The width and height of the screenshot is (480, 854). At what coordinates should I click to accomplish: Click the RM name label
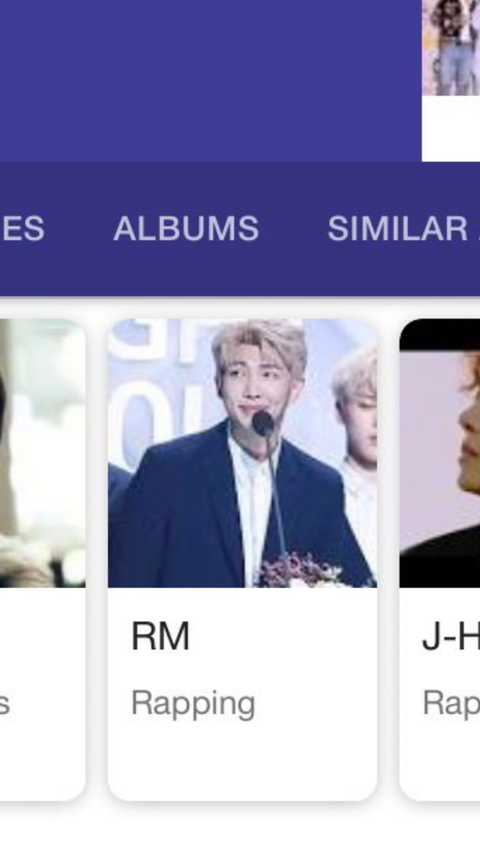click(x=160, y=636)
